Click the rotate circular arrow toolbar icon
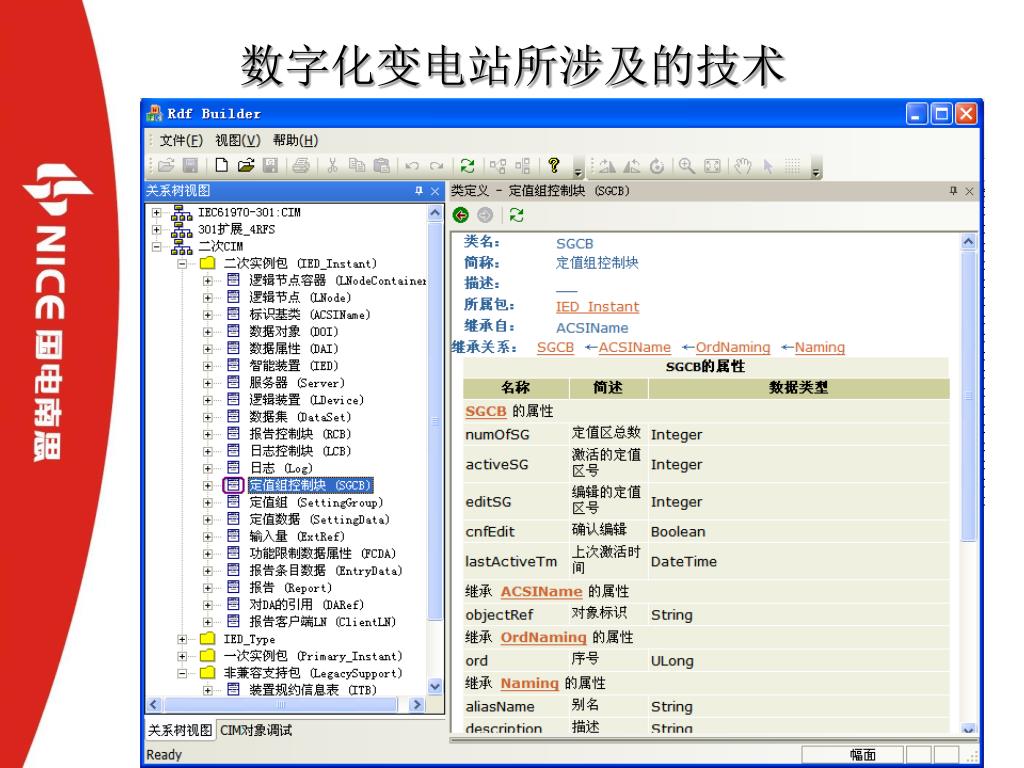The image size is (1024, 768). point(657,166)
